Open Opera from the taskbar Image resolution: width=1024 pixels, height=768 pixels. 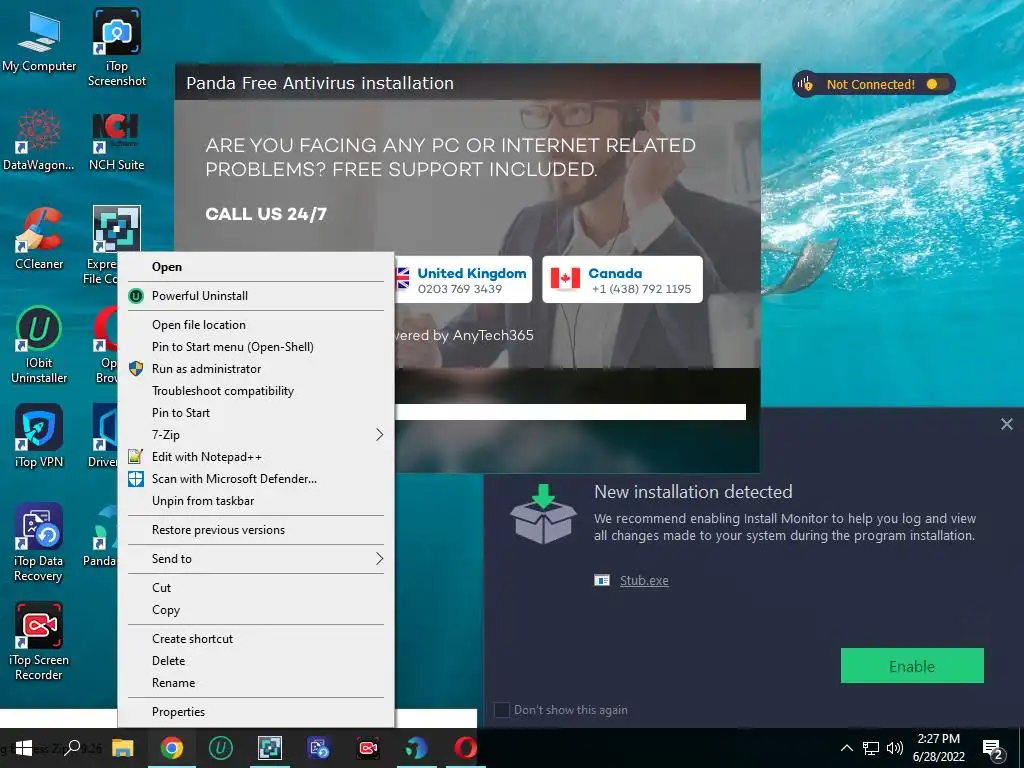coord(465,748)
